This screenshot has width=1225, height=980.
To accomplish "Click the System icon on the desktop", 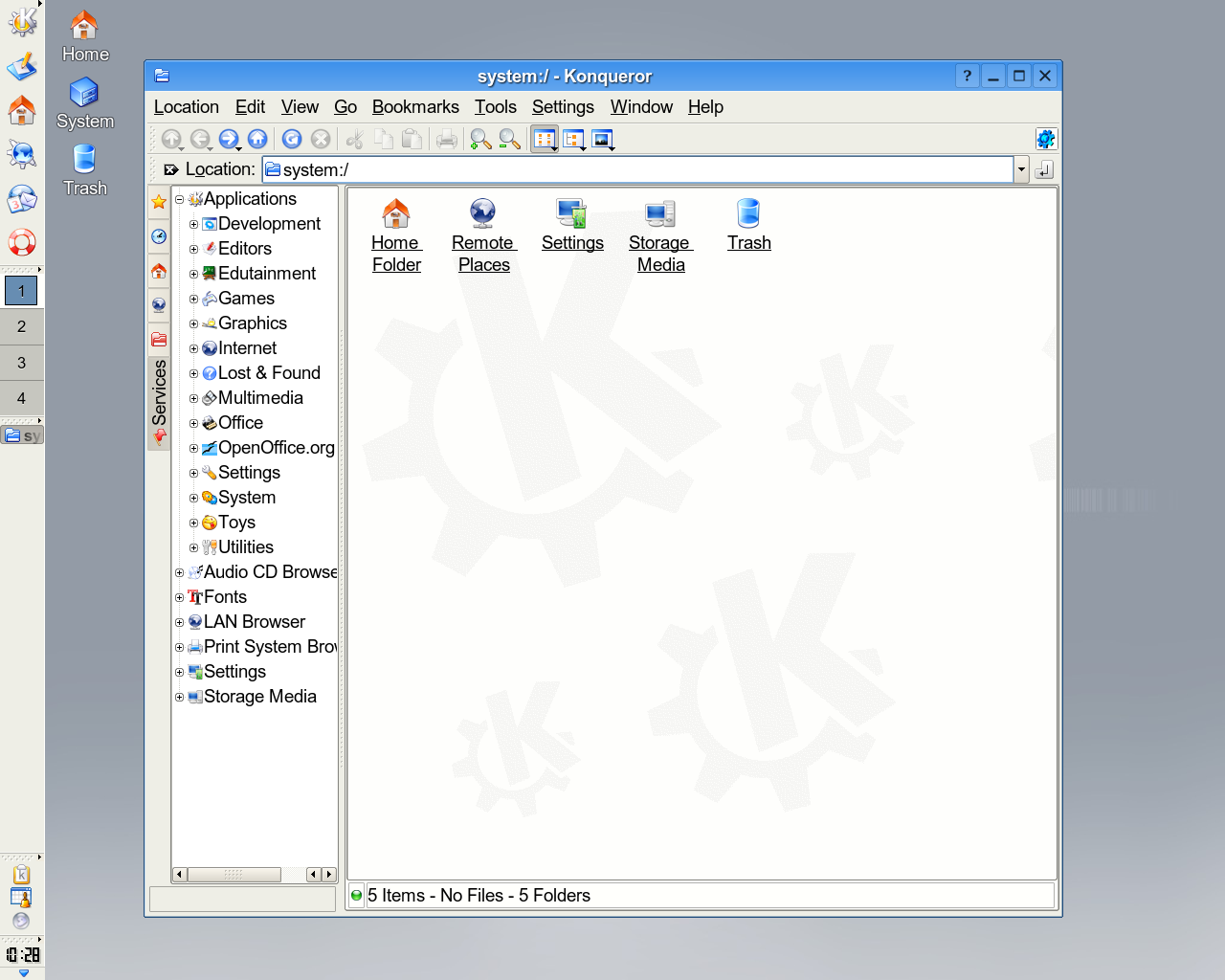I will [85, 103].
